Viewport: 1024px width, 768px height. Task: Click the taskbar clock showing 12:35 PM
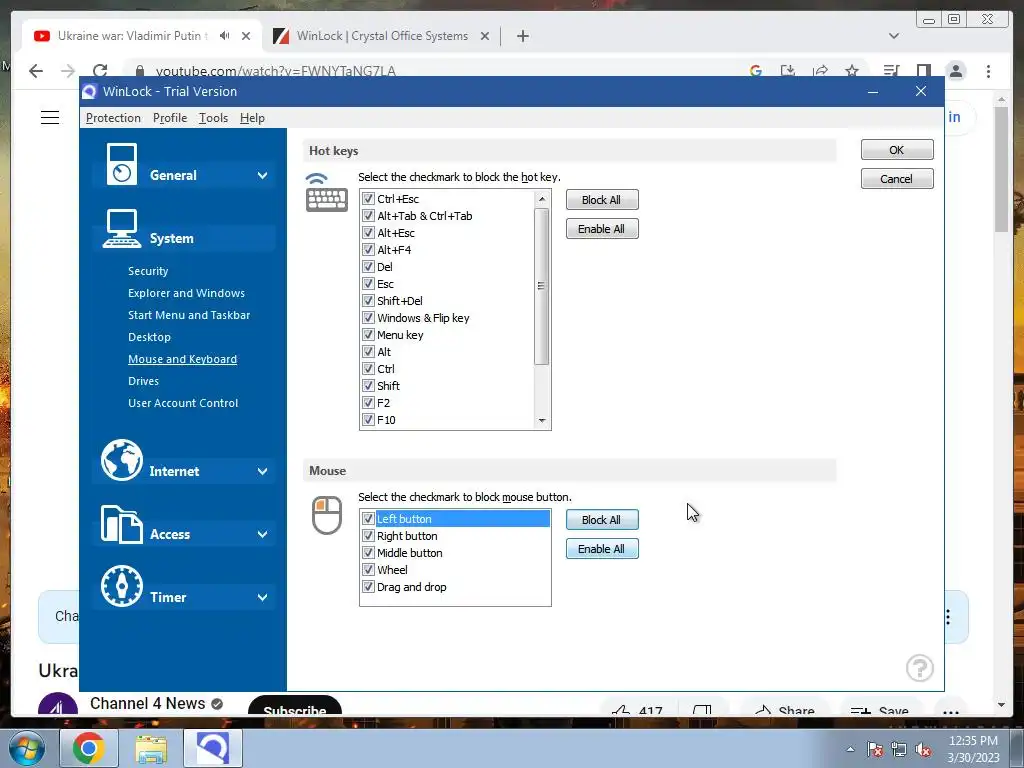(973, 748)
